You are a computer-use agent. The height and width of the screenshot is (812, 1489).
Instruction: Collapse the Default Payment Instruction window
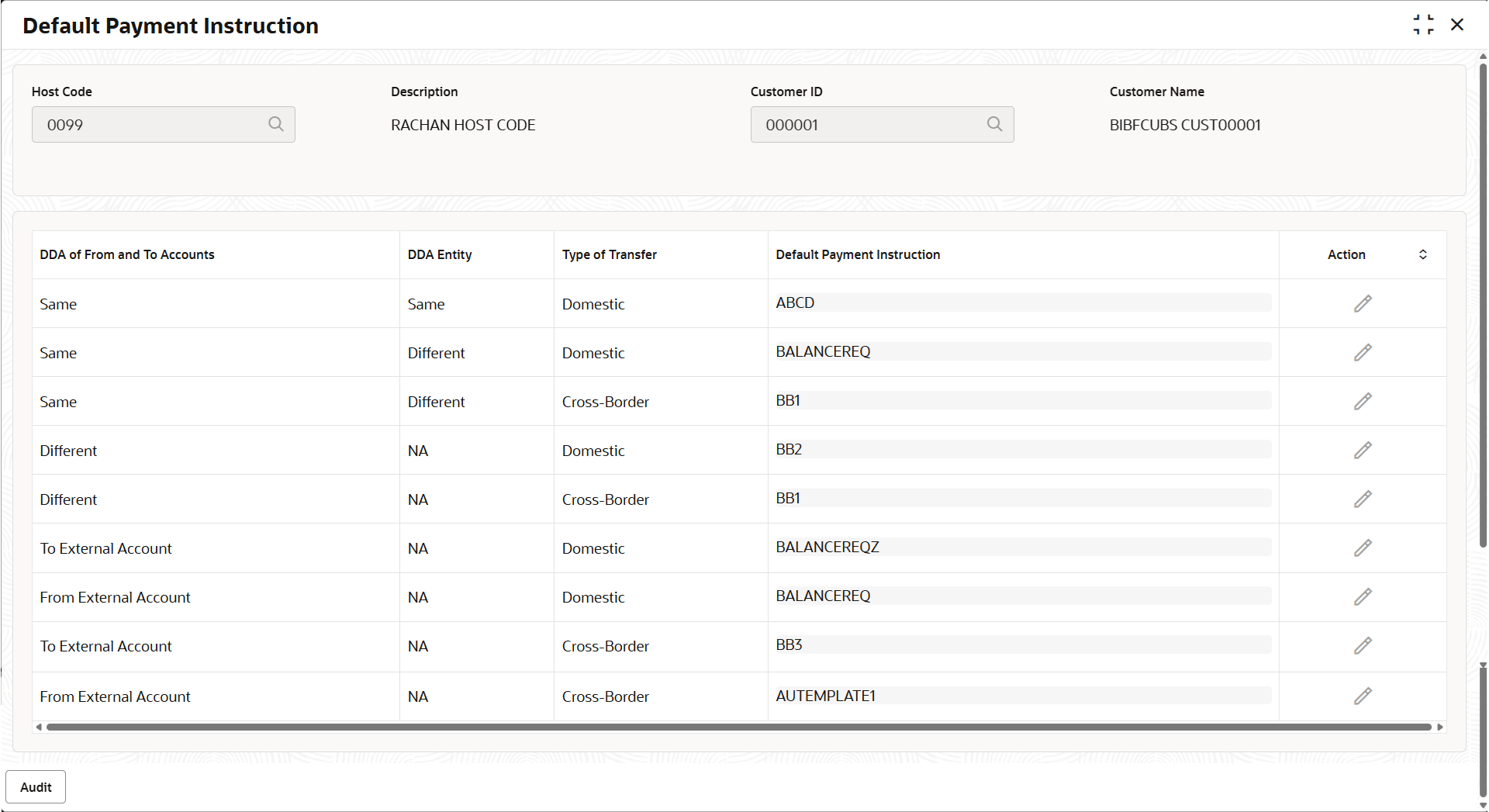point(1423,25)
